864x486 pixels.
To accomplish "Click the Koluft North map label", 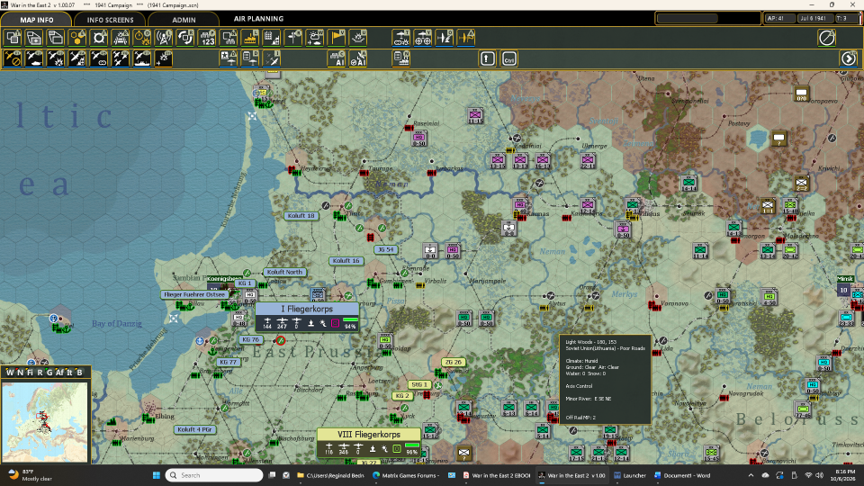I will pyautogui.click(x=285, y=272).
